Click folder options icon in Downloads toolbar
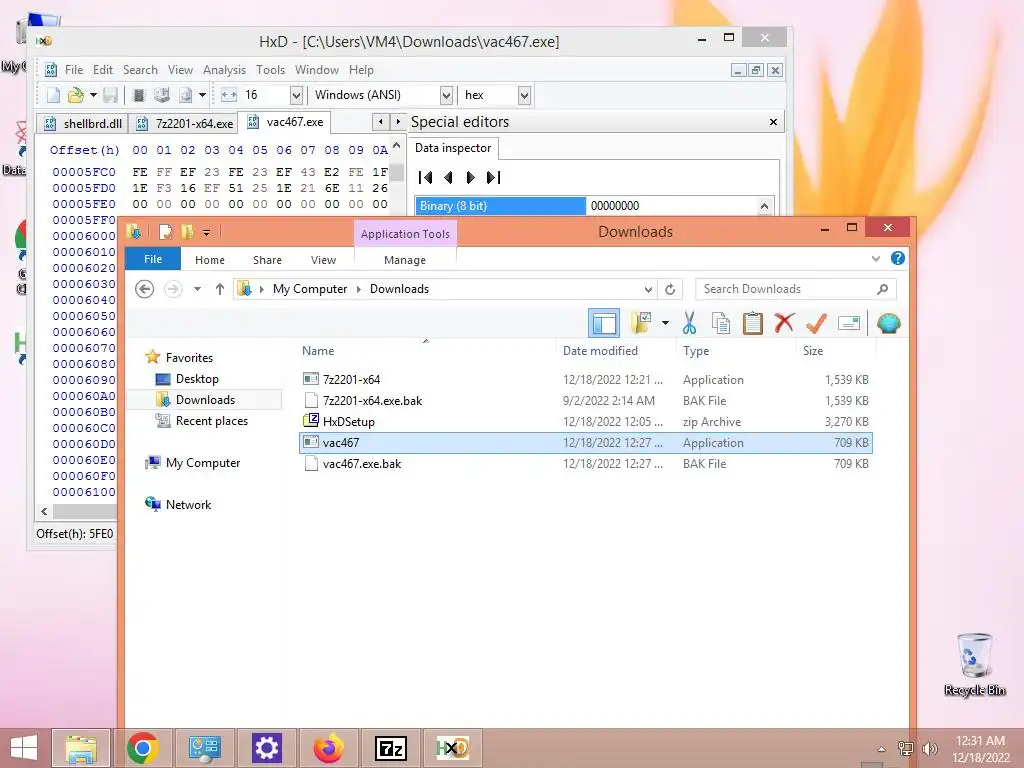 (x=641, y=323)
